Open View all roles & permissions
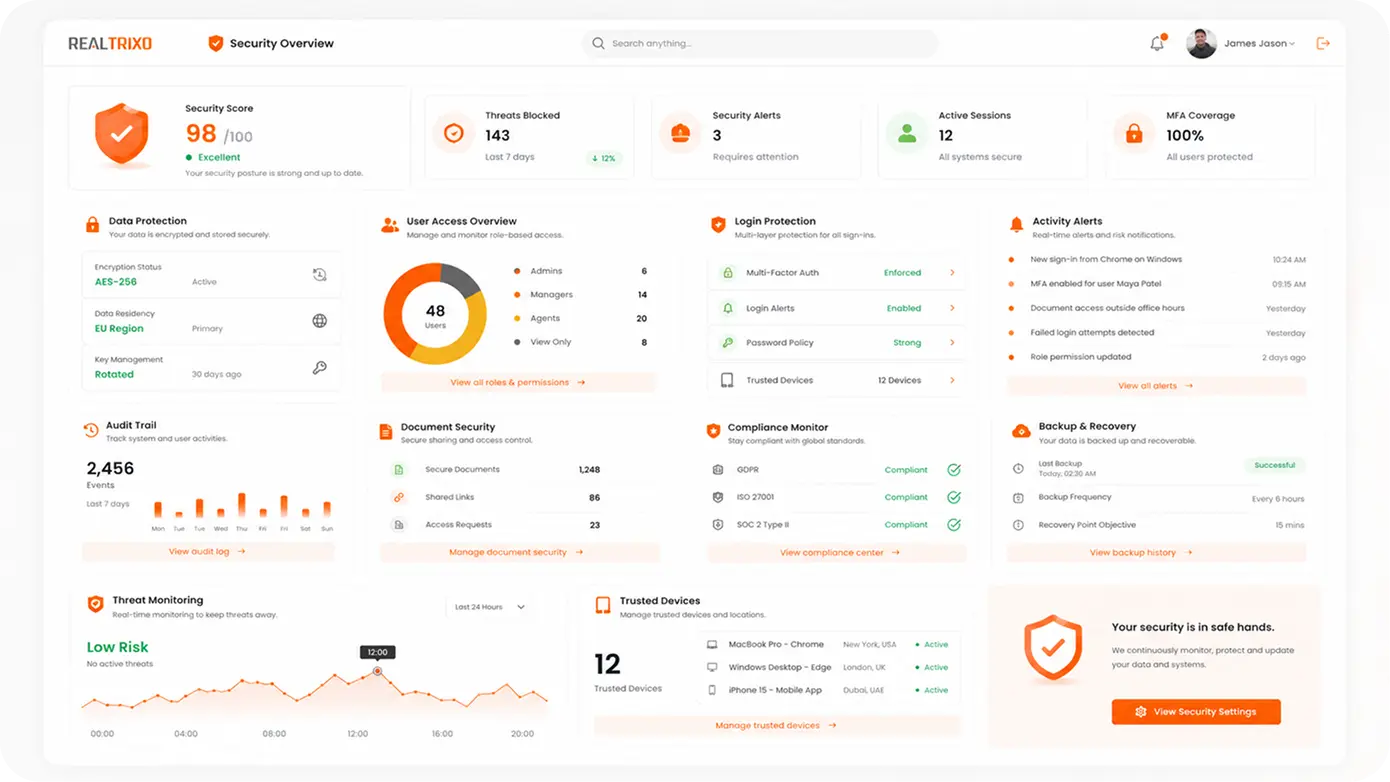Viewport: 1390px width, 782px height. [x=518, y=382]
